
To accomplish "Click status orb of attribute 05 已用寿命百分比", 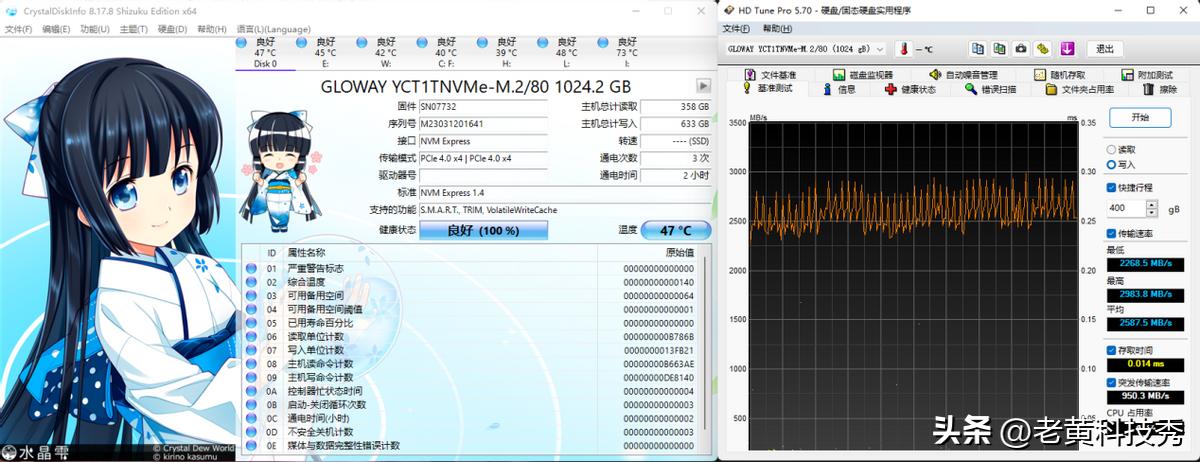I will [x=250, y=323].
